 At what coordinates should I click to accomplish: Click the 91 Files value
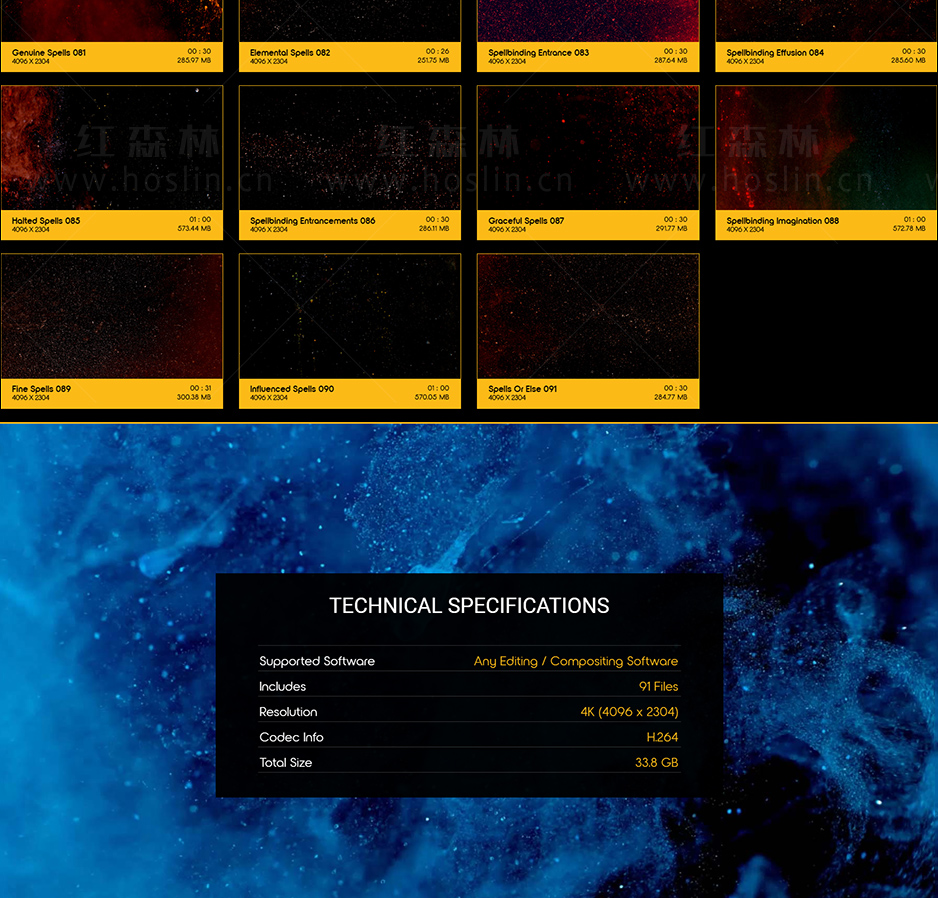[x=659, y=687]
